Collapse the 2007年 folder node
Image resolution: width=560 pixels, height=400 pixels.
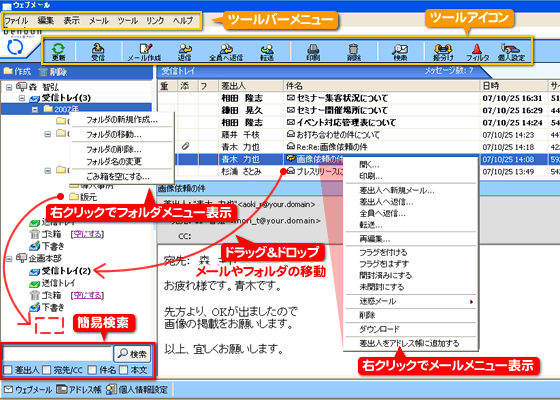click(x=35, y=109)
